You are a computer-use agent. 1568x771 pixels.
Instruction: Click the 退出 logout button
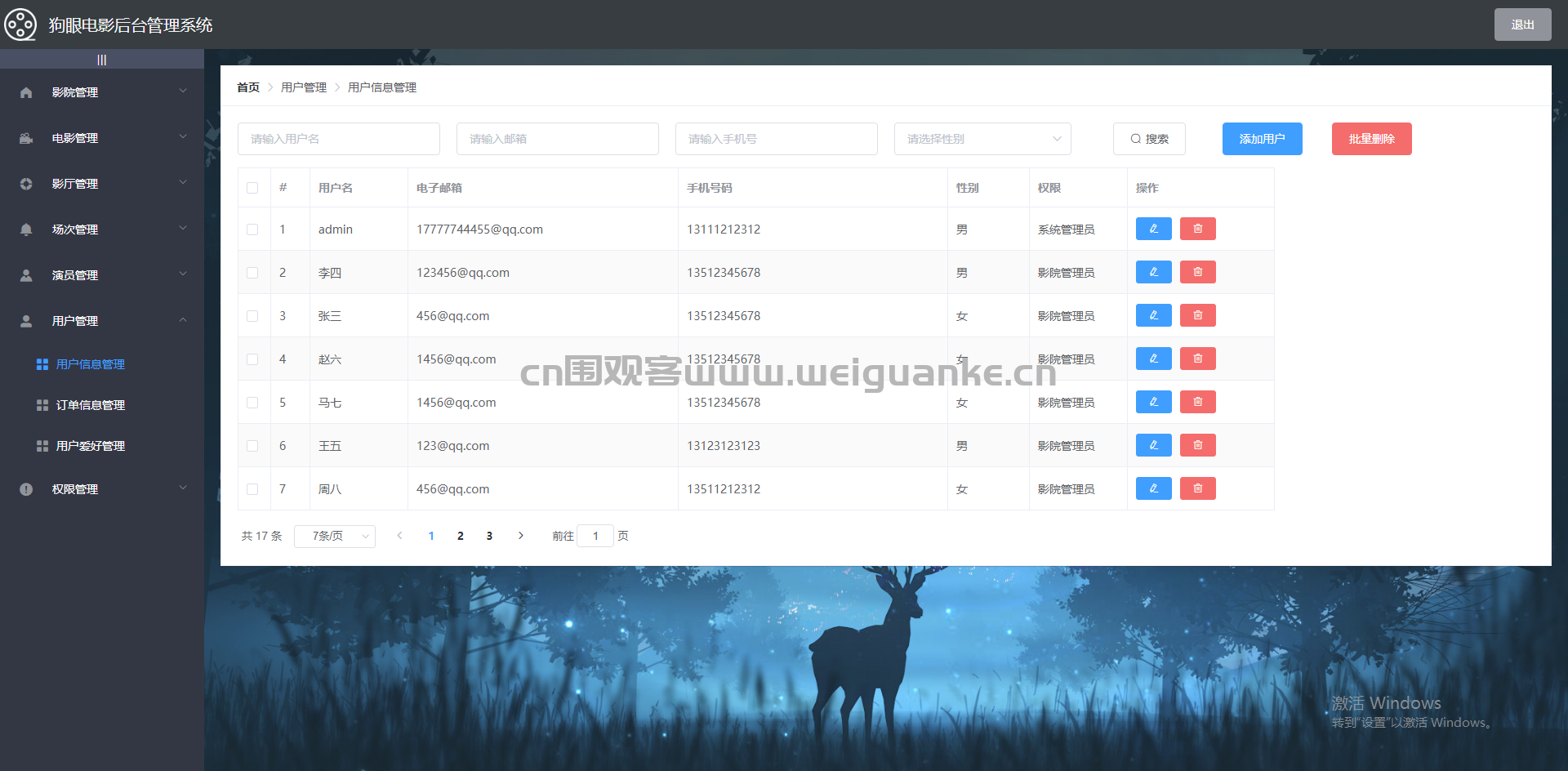(1523, 25)
